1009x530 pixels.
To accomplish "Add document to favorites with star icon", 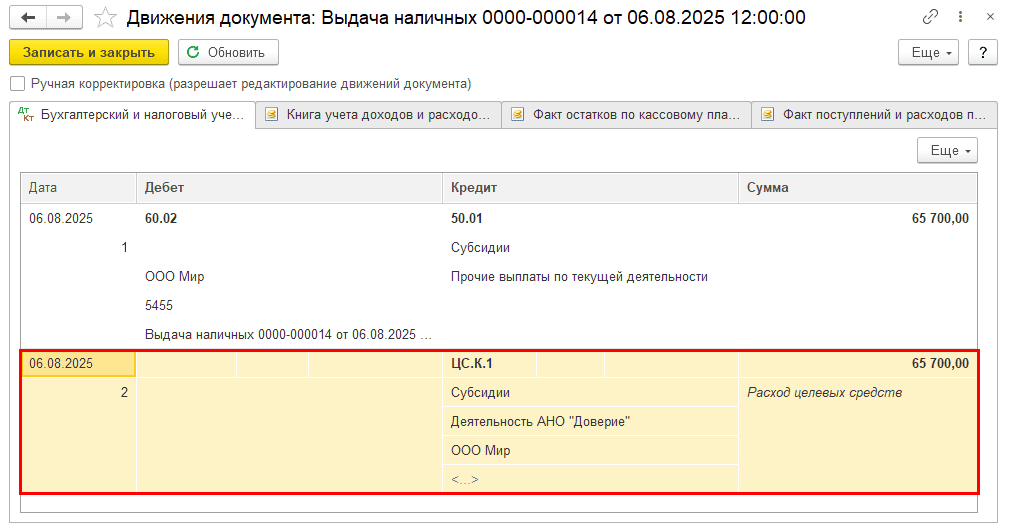I will tap(105, 18).
